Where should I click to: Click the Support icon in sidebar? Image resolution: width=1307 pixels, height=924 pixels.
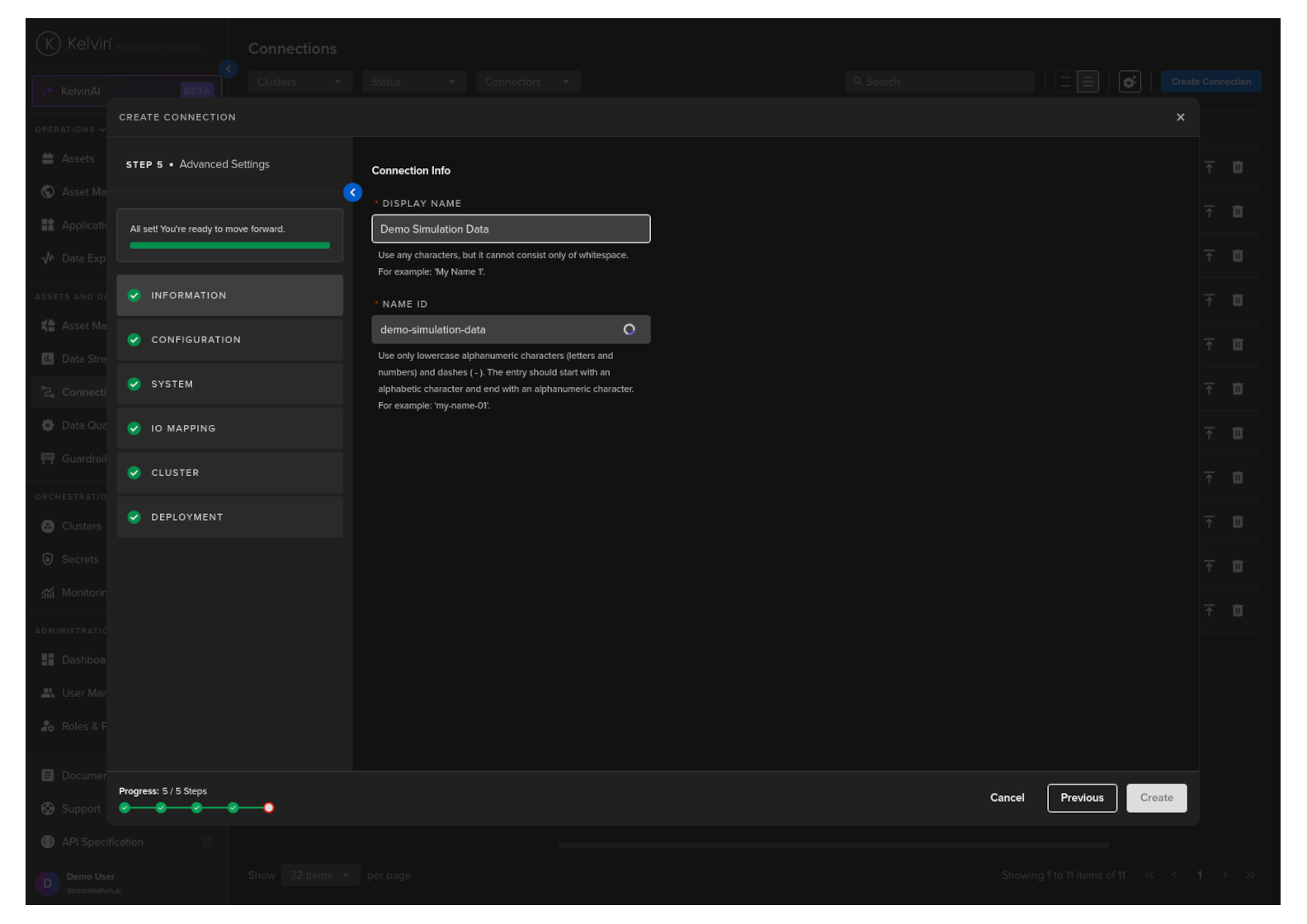[48, 808]
